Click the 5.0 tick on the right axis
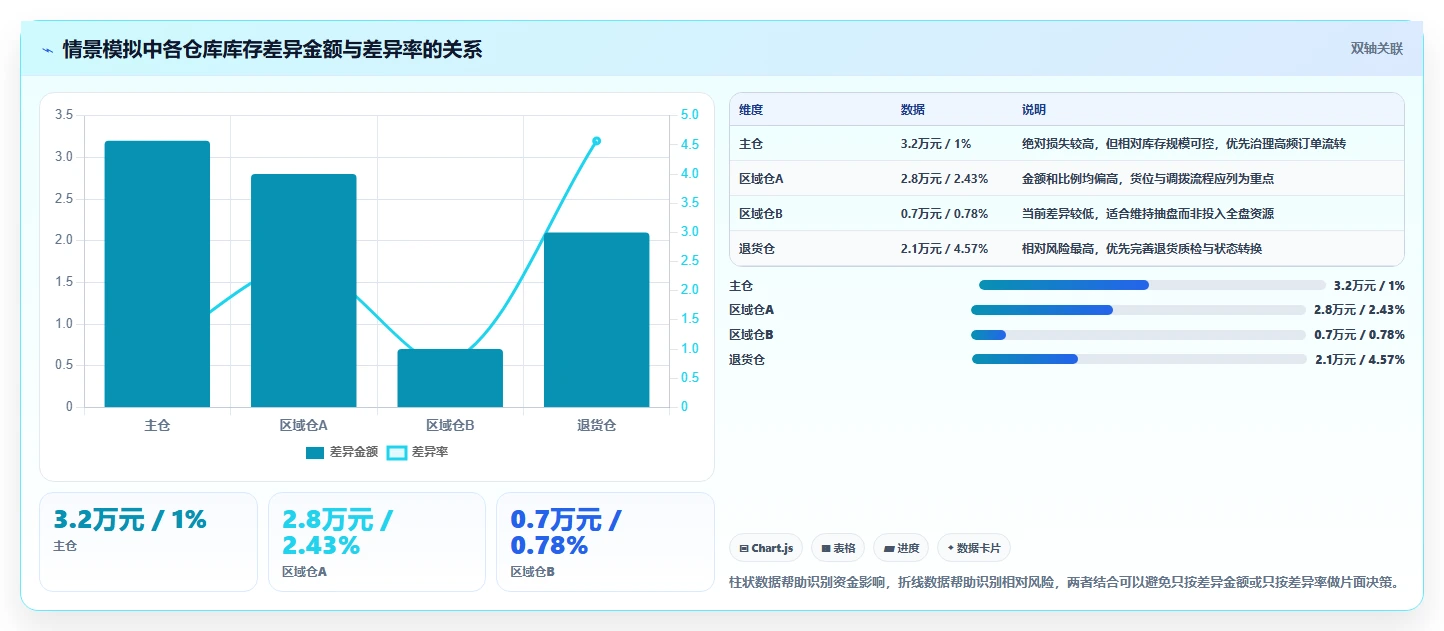The image size is (1444, 631). click(x=690, y=115)
